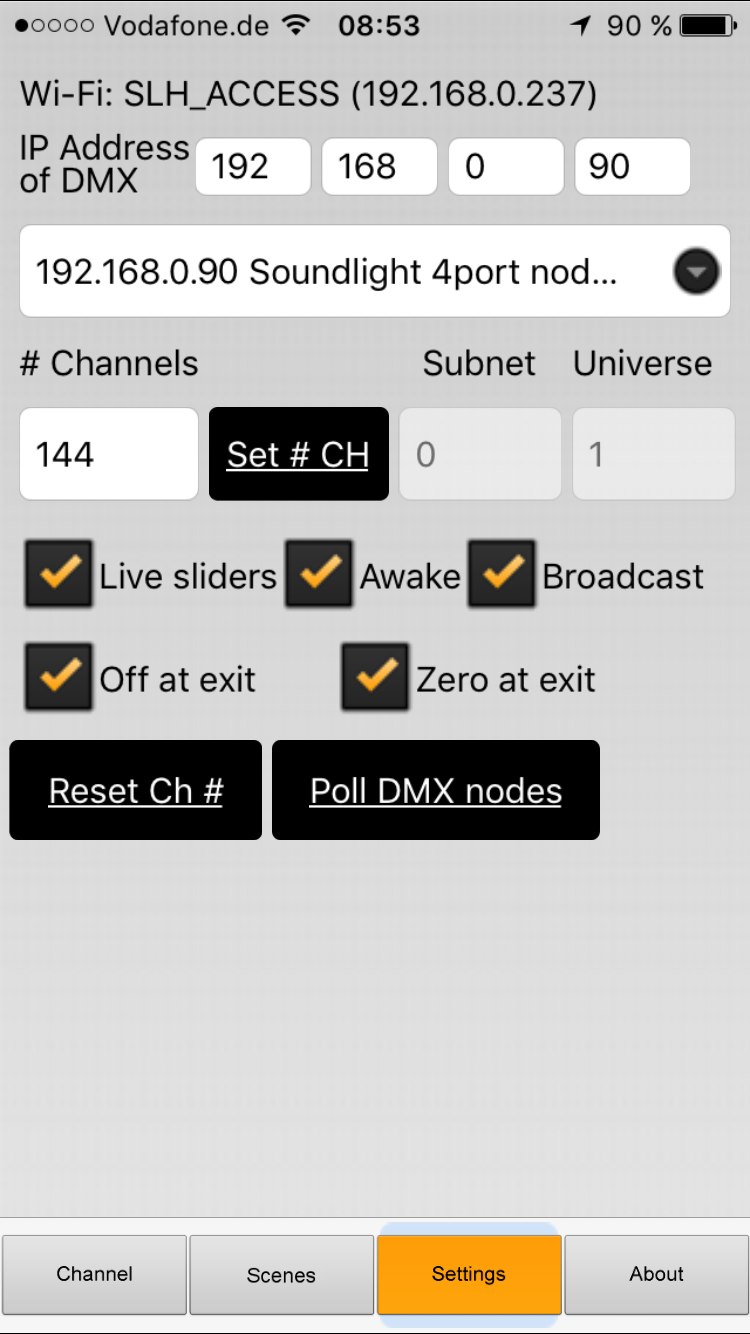750x1334 pixels.
Task: Tap the last IP octet field 90
Action: tap(632, 166)
